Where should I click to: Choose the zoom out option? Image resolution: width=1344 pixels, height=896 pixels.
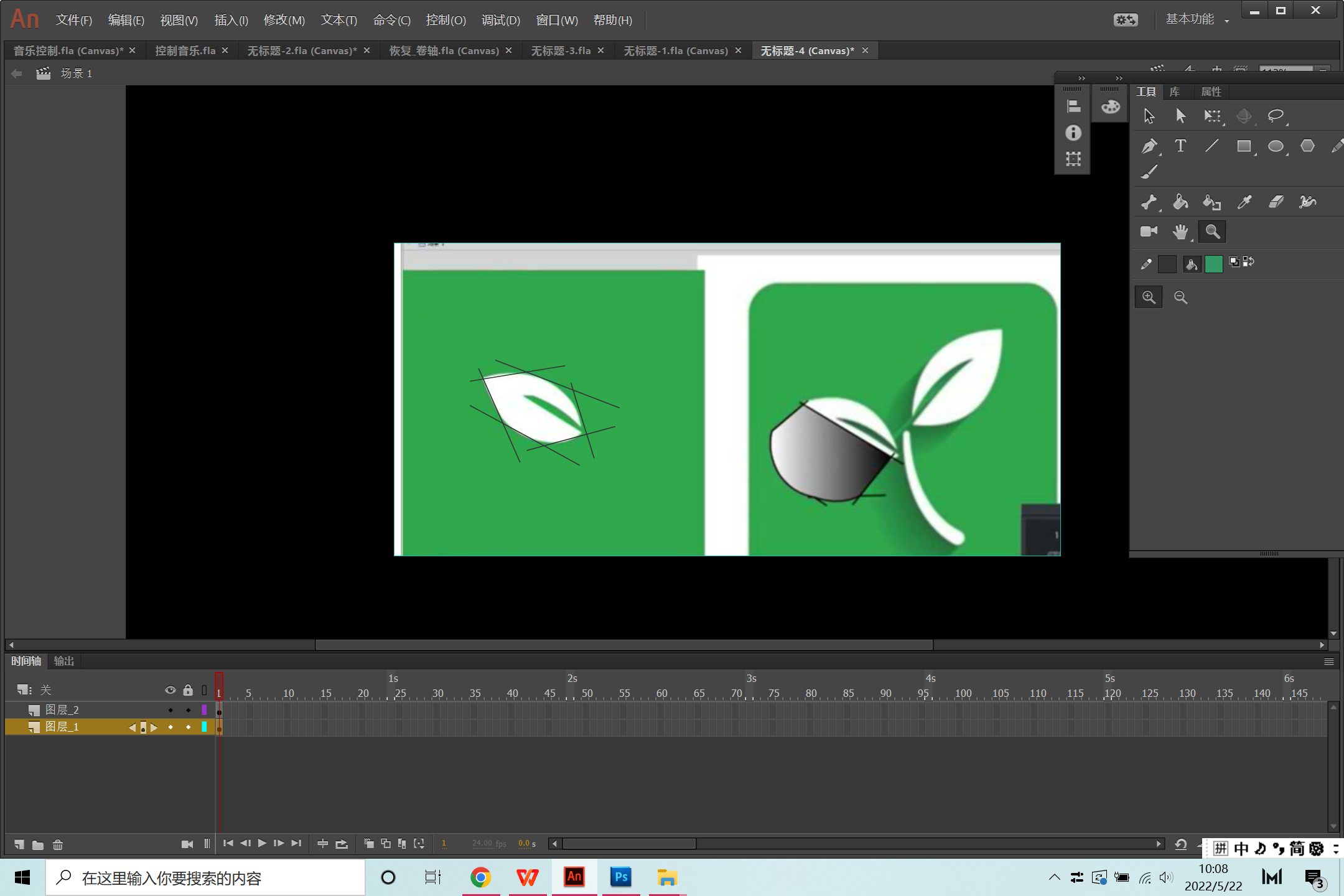click(1180, 297)
